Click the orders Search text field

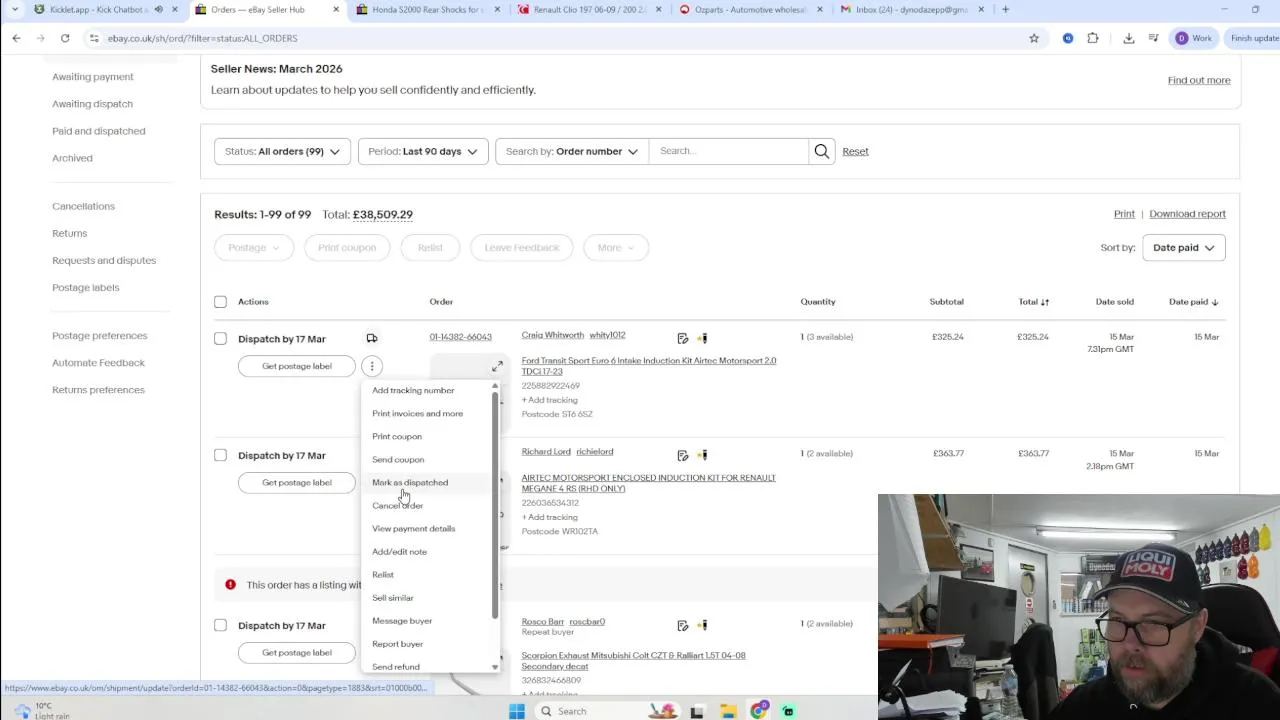729,151
